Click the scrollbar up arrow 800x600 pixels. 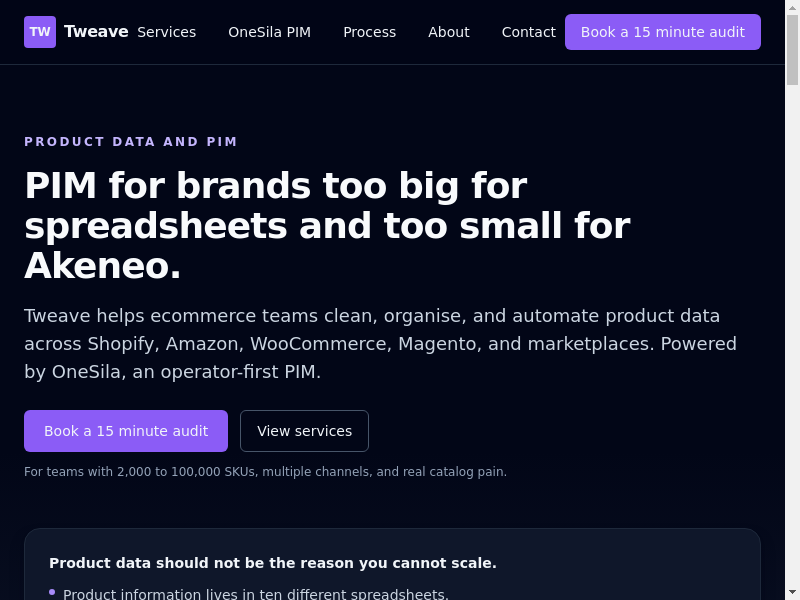(792, 8)
